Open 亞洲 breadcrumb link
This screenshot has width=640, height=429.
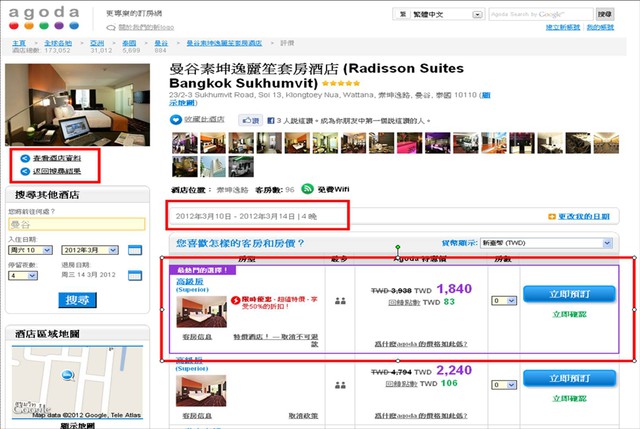[x=97, y=43]
